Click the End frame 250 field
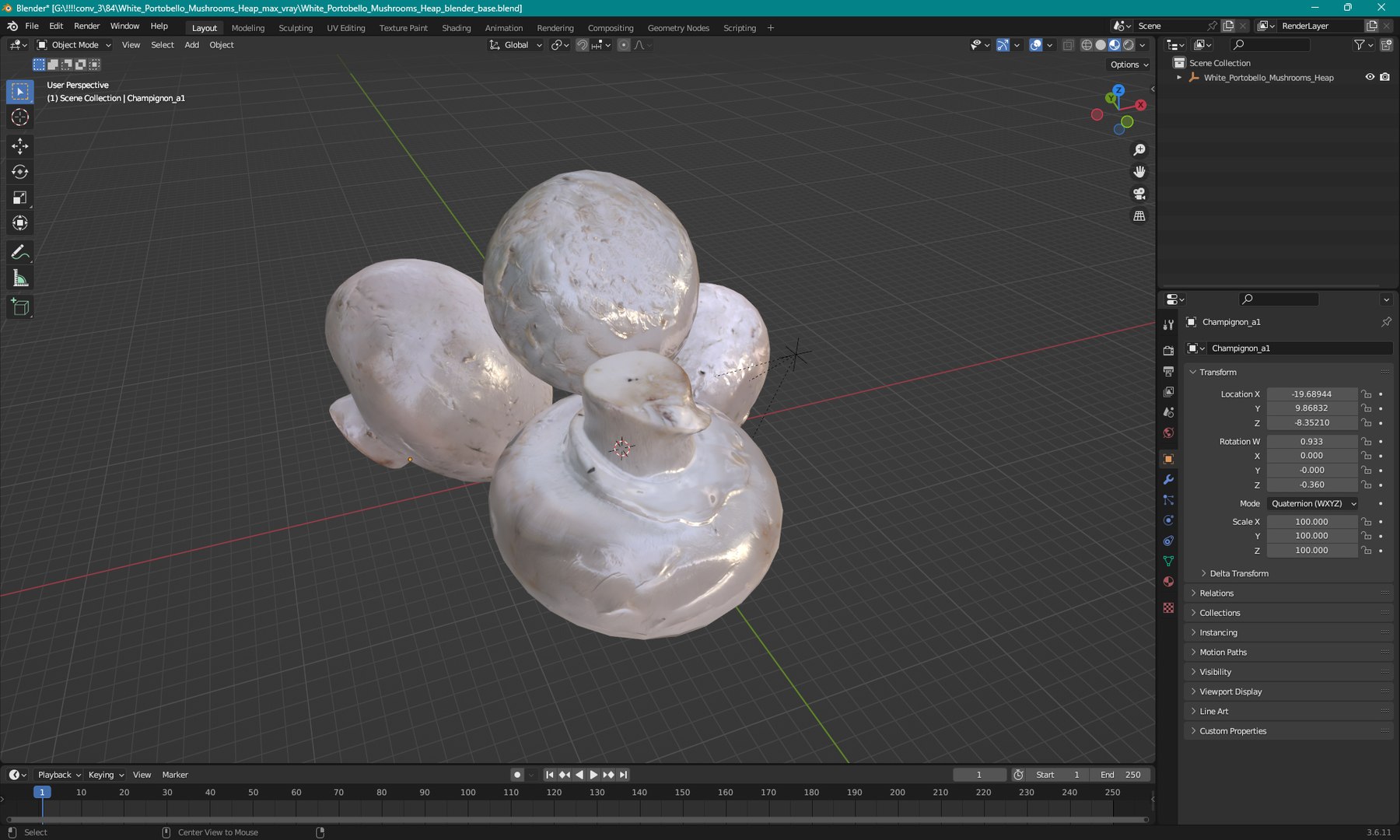Viewport: 1400px width, 840px height. pyautogui.click(x=1120, y=775)
